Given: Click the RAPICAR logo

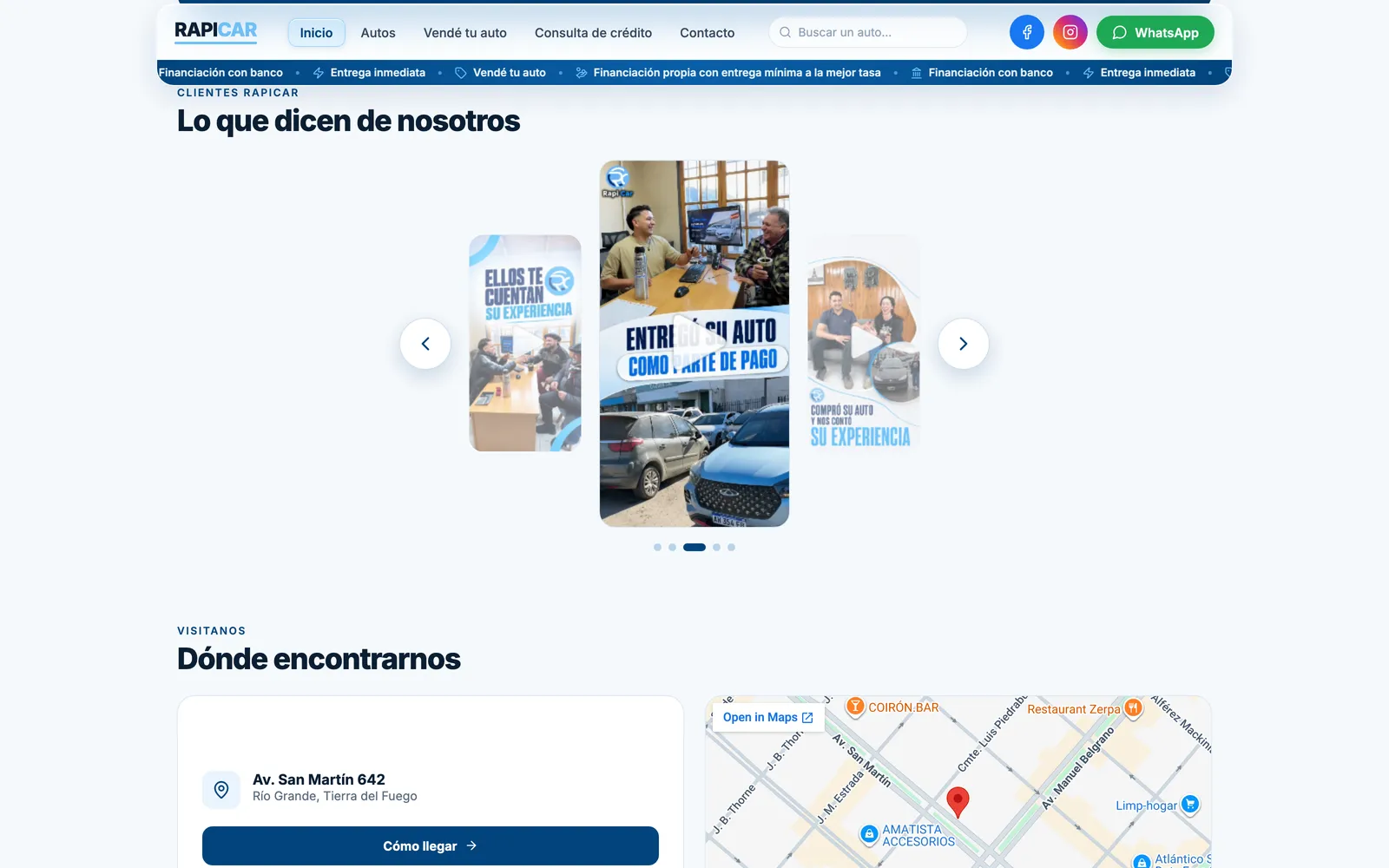Looking at the screenshot, I should [215, 31].
